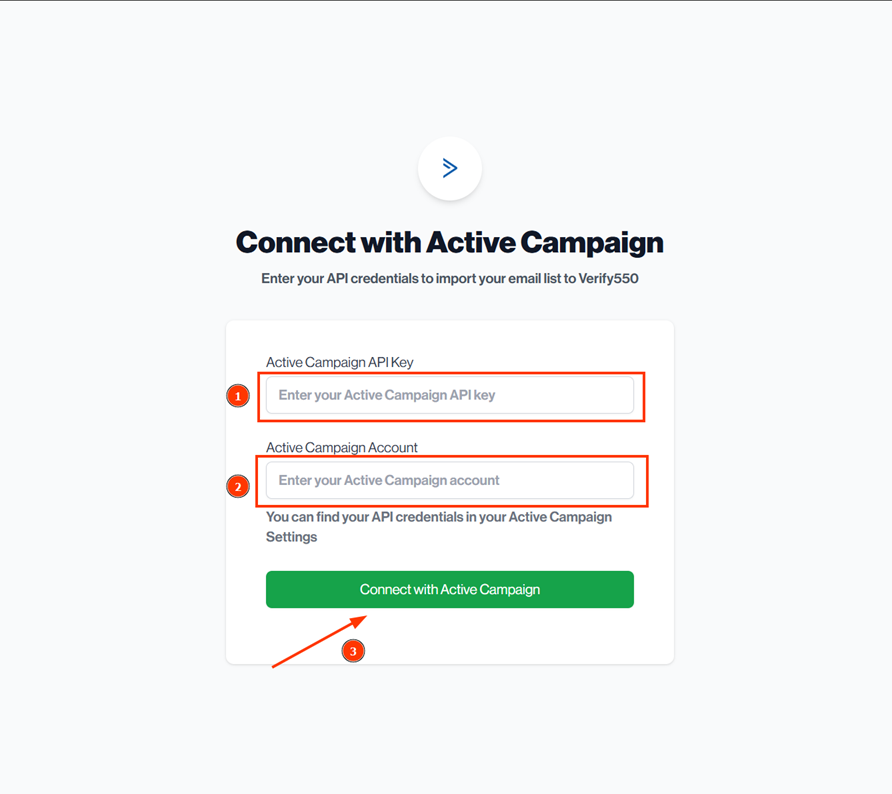Image resolution: width=892 pixels, height=794 pixels.
Task: Click the Connect with Active Campaign heading
Action: (x=449, y=242)
